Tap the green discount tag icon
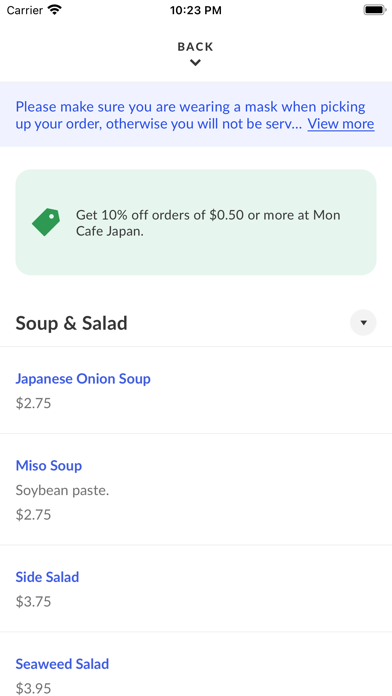Screen dimensions: 392x696 tap(46, 222)
